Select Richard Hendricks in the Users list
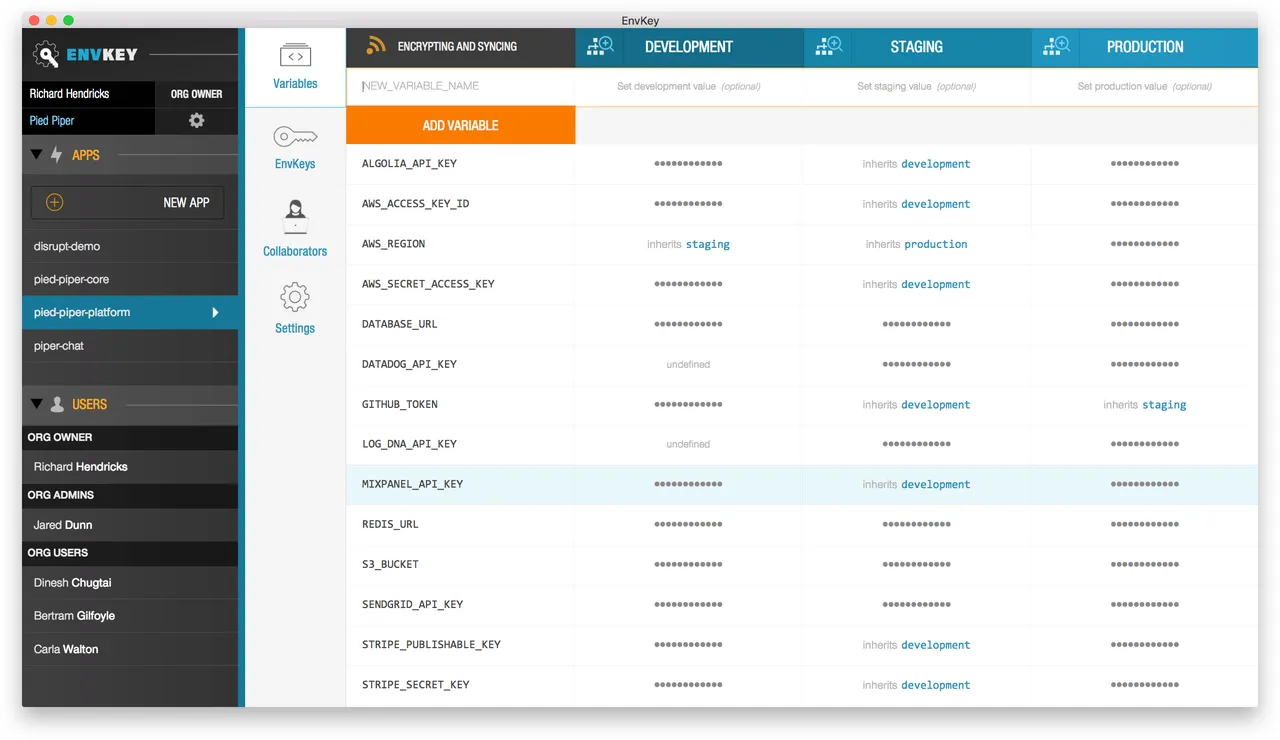Image resolution: width=1280 pixels, height=740 pixels. (x=130, y=467)
